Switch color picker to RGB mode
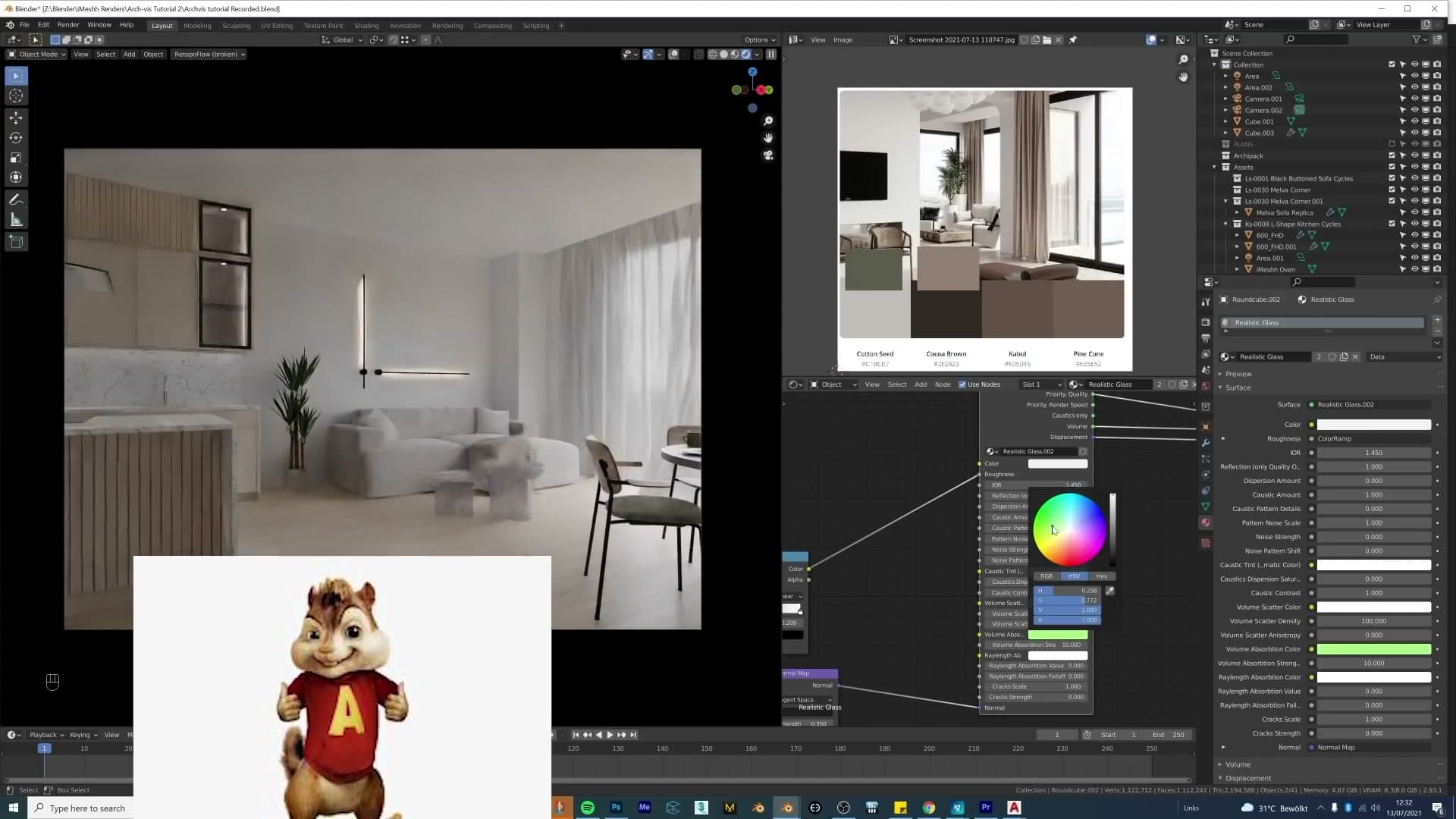This screenshot has width=1456, height=819. coord(1046,576)
